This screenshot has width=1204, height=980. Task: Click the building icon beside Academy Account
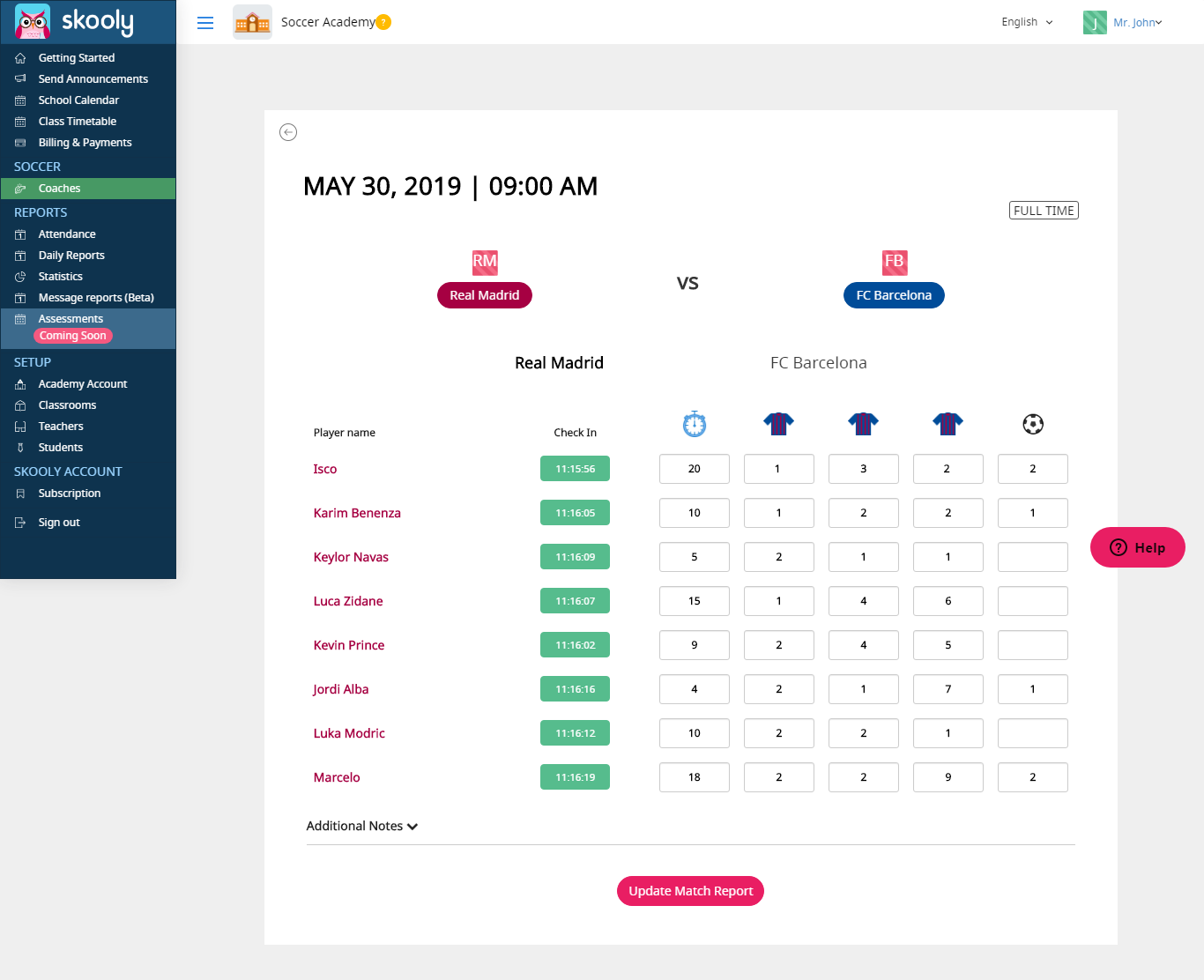click(20, 384)
